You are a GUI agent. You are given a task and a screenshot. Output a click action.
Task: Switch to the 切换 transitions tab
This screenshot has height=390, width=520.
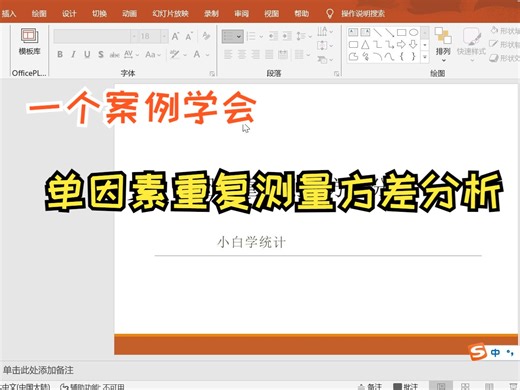[99, 14]
